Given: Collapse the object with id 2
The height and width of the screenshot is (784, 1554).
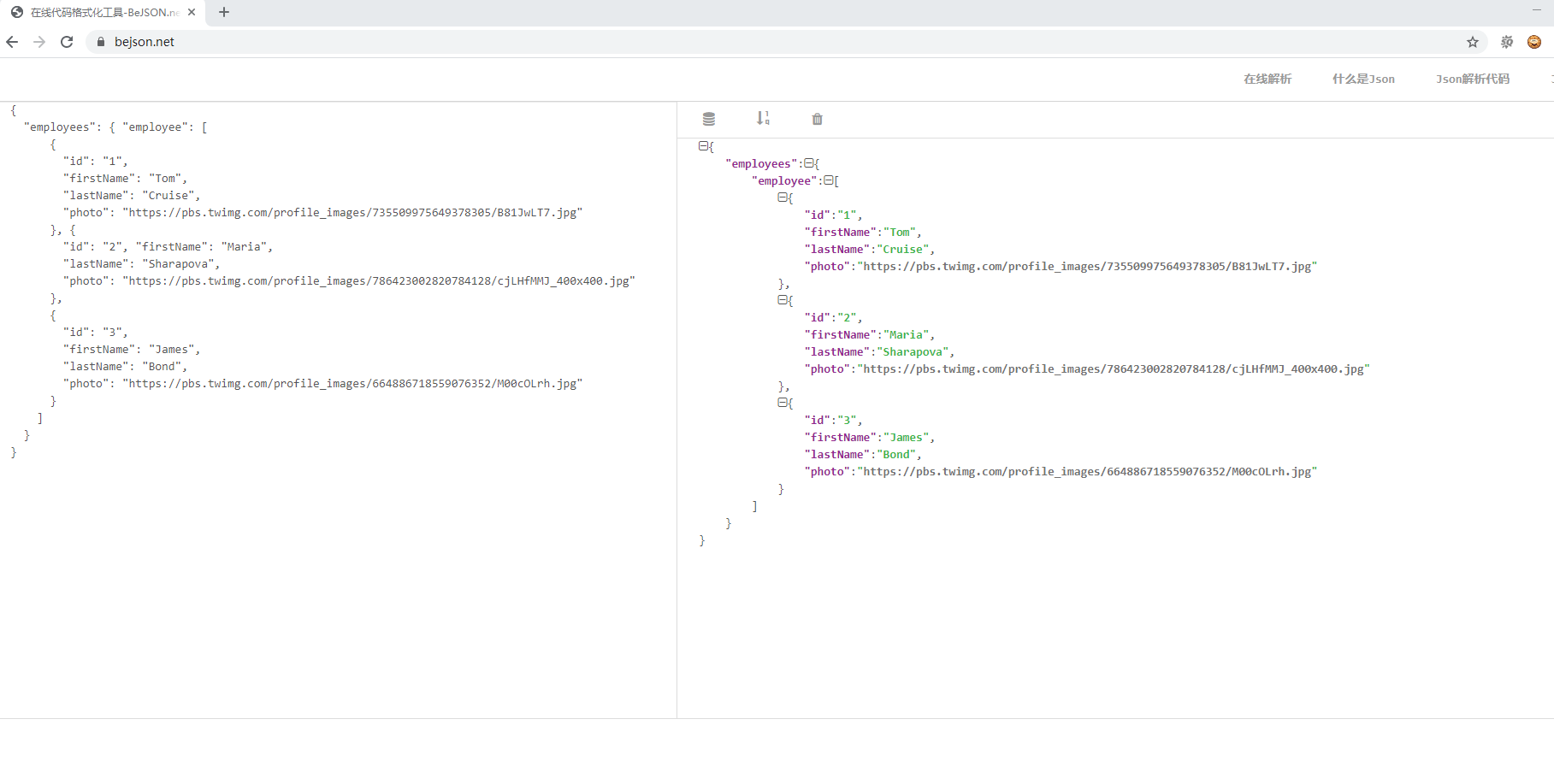Looking at the screenshot, I should tap(783, 300).
